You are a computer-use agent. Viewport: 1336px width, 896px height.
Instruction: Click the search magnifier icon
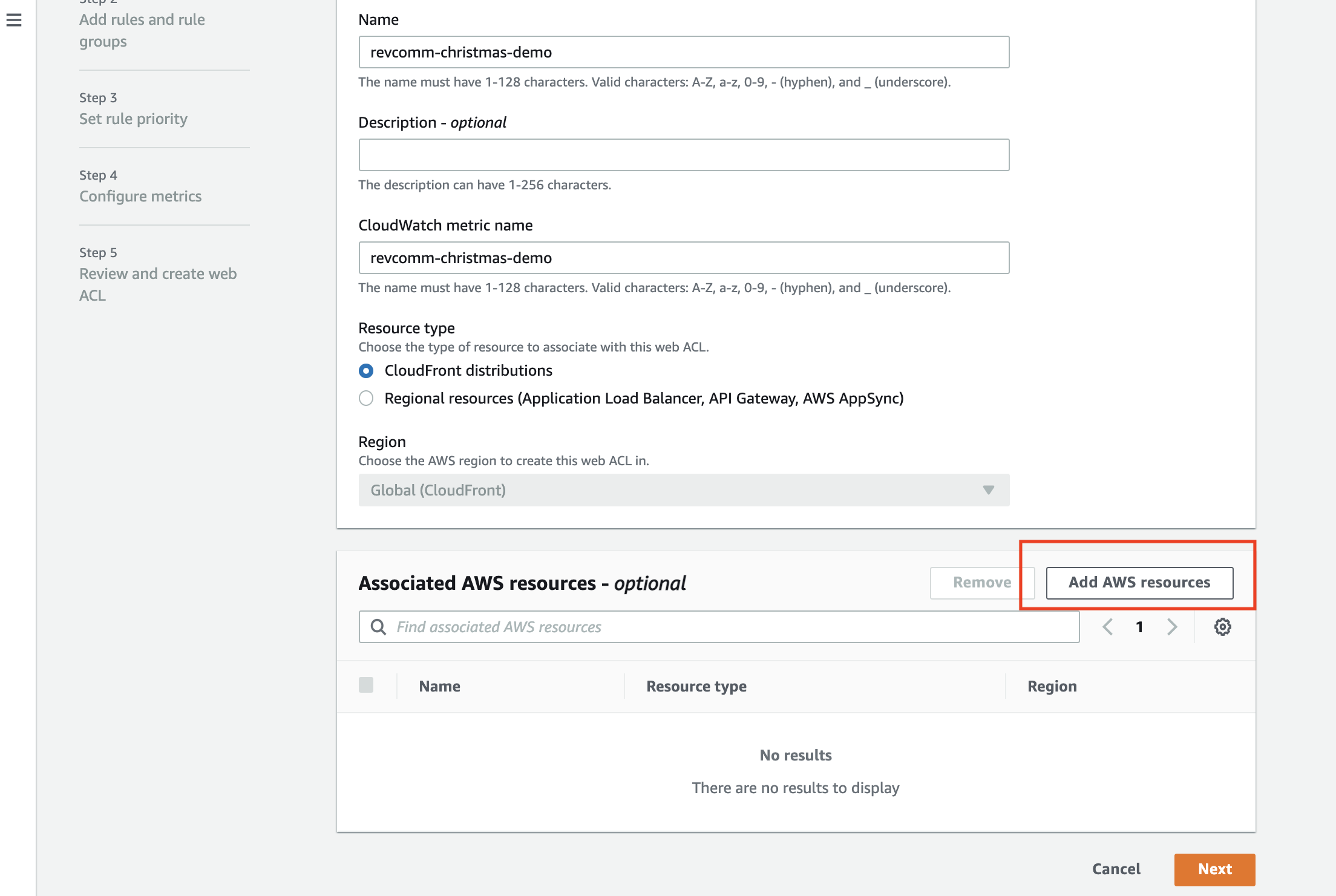point(378,627)
